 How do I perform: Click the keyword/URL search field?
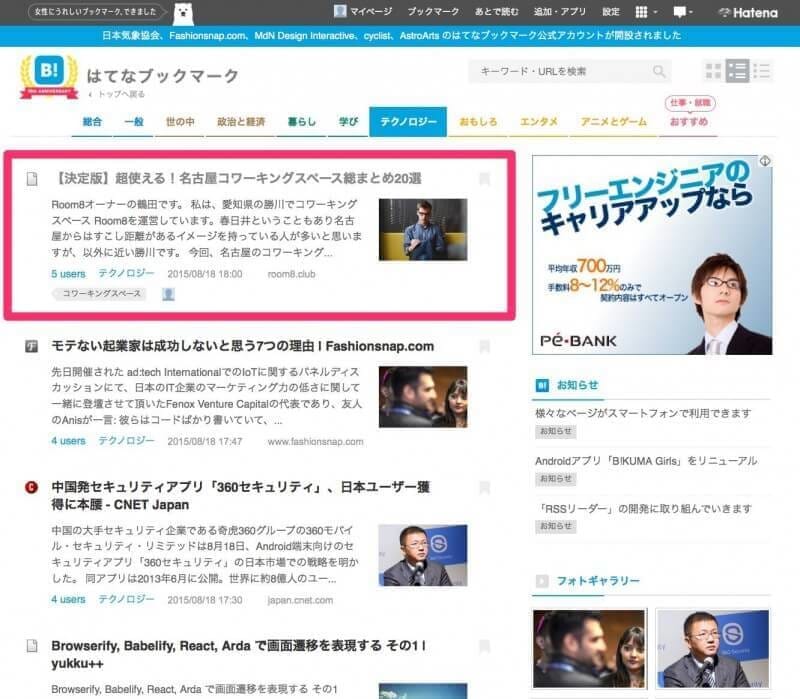(560, 72)
